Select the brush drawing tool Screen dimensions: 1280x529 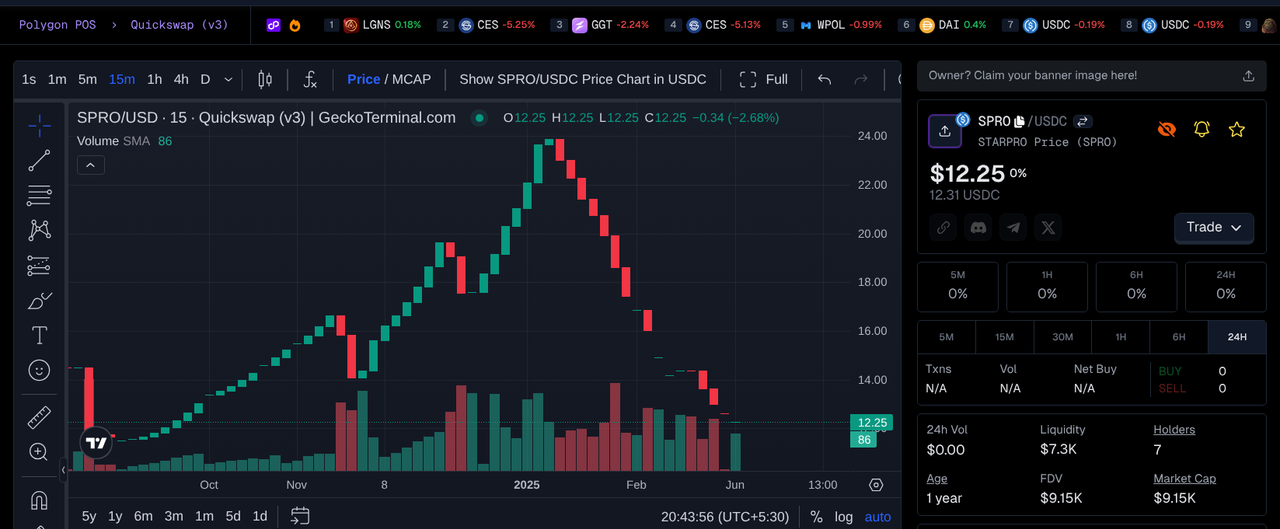39,300
